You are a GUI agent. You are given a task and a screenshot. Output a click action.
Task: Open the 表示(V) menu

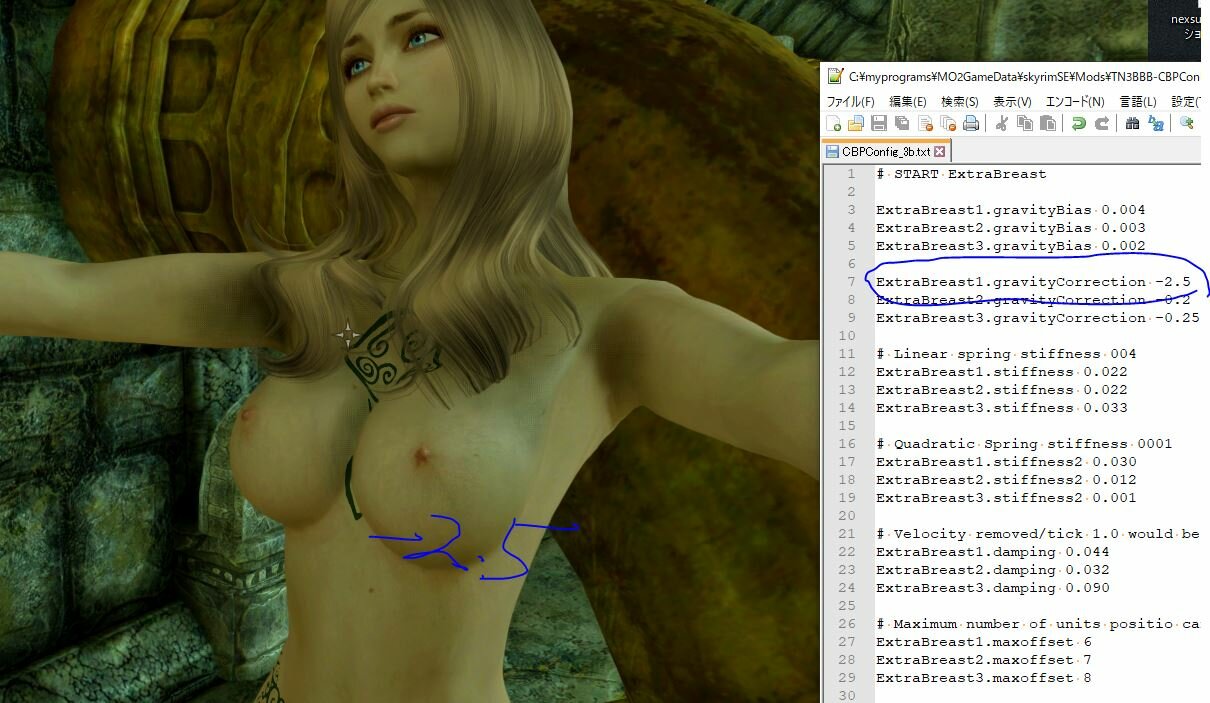pos(1012,101)
